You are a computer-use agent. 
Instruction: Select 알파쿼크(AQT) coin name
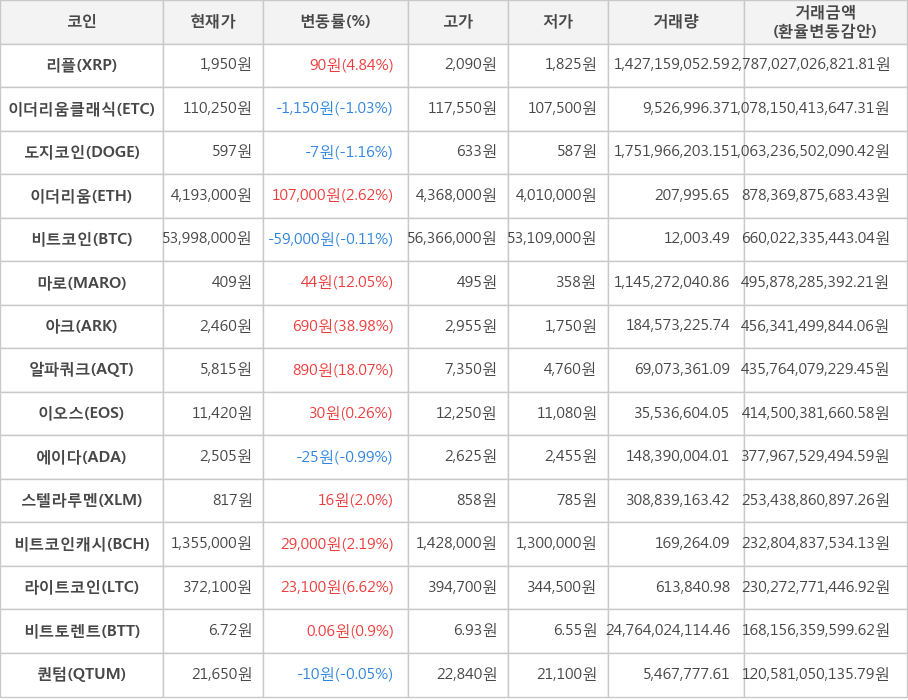pyautogui.click(x=82, y=370)
